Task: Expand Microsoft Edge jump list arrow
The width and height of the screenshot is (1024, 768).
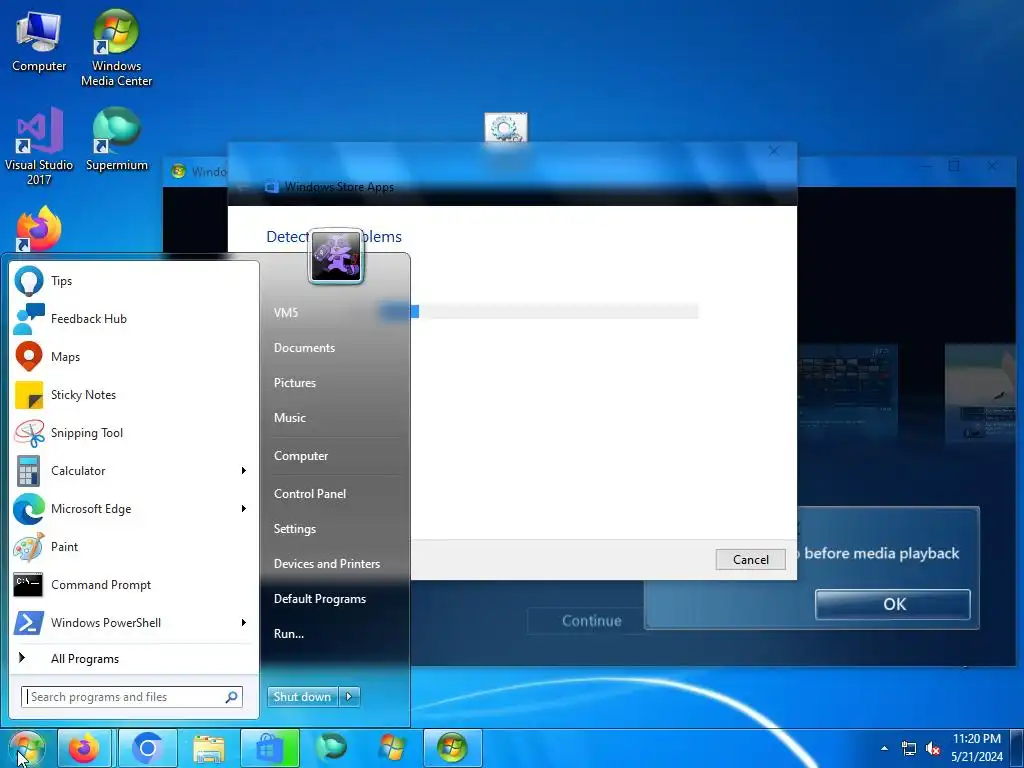Action: tap(244, 509)
